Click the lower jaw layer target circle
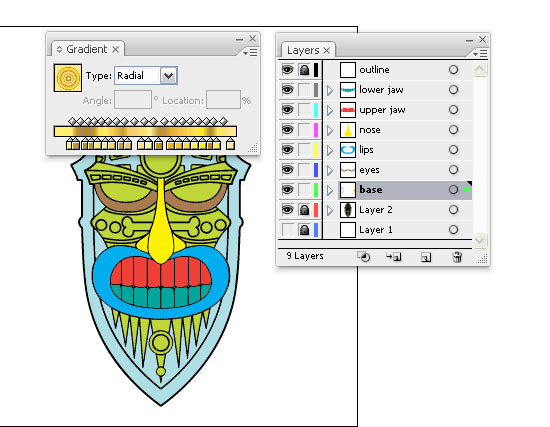 tap(453, 89)
